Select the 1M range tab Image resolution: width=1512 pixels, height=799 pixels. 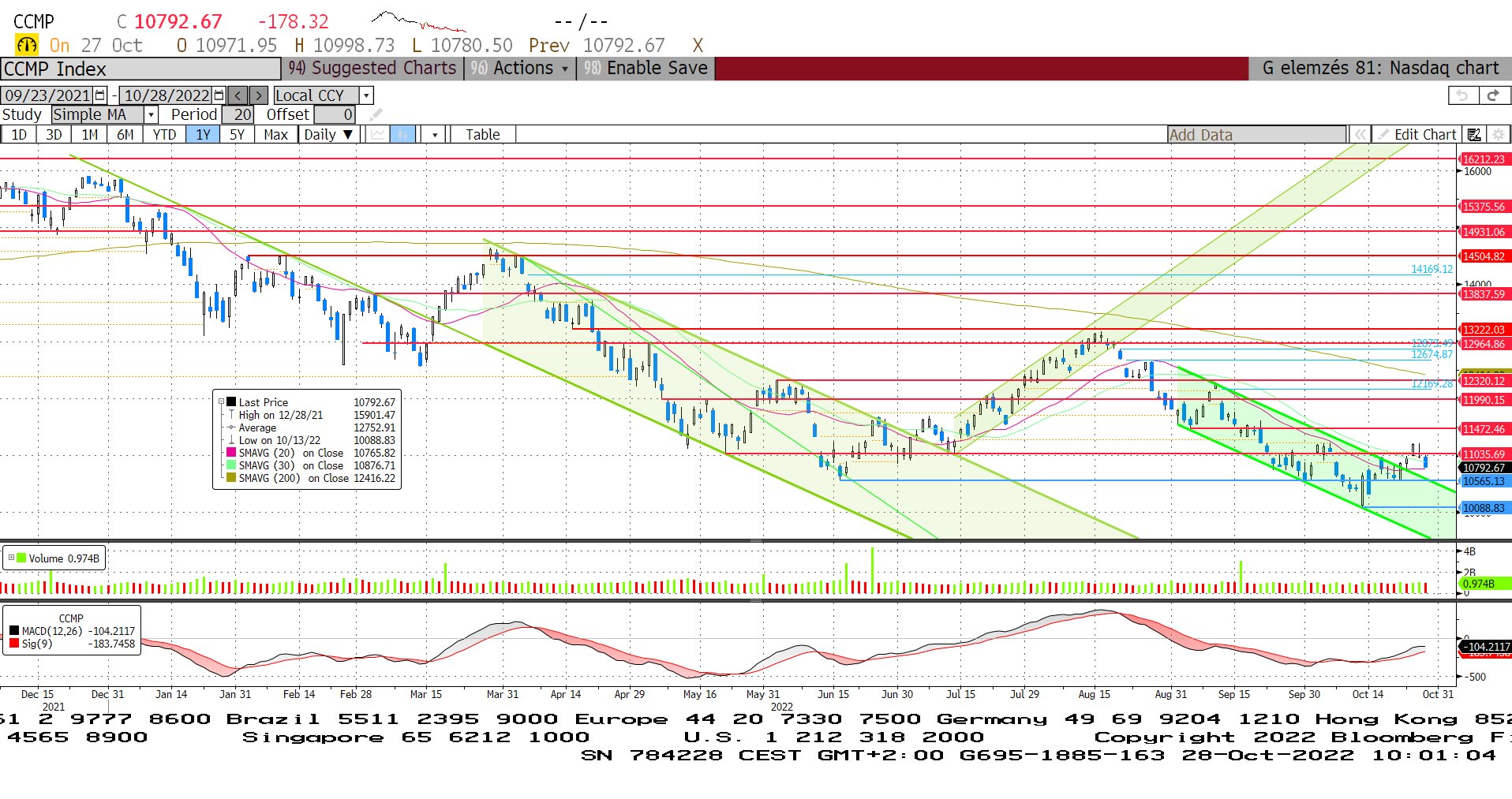pyautogui.click(x=90, y=134)
